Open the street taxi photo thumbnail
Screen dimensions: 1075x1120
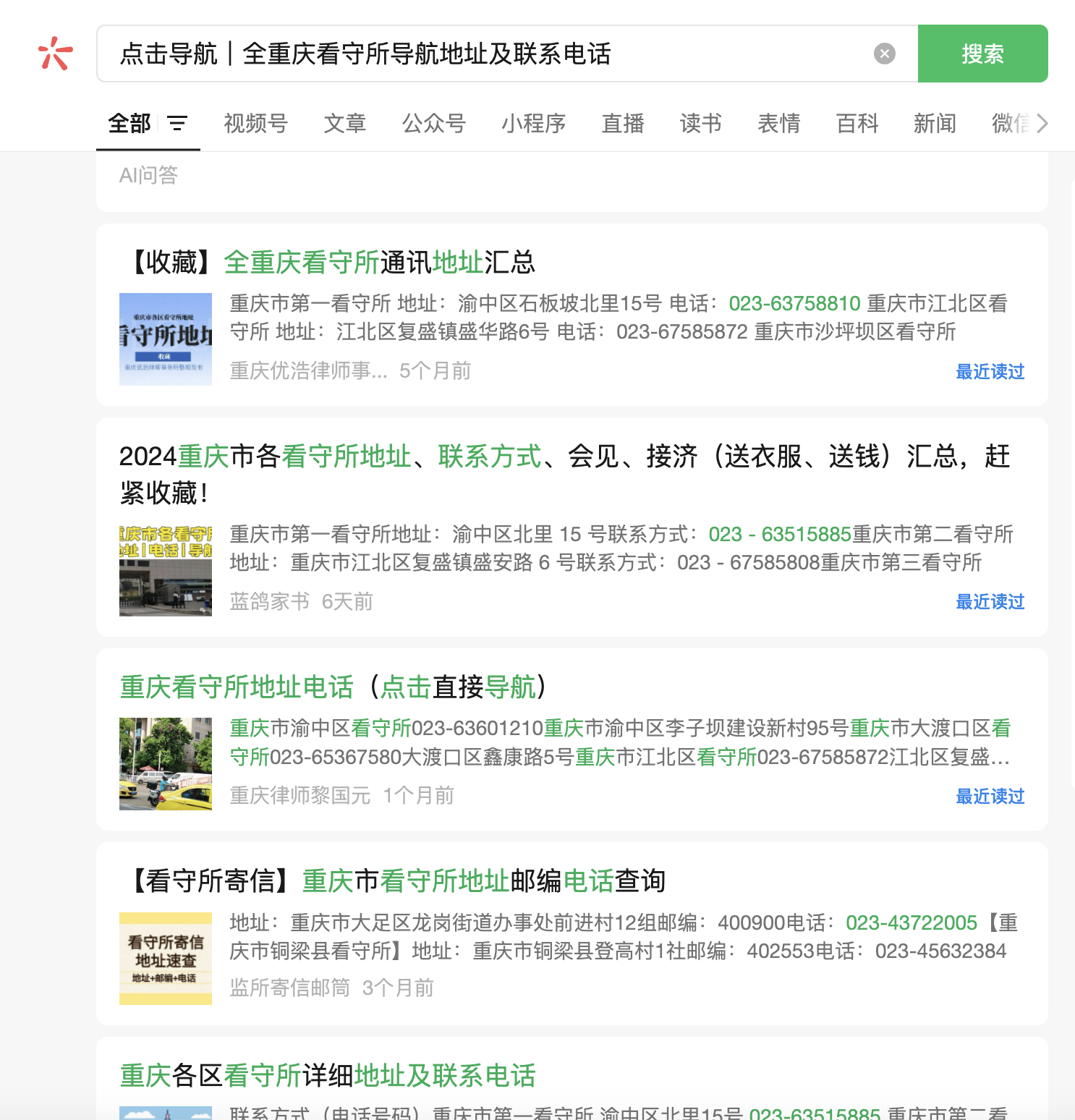(x=166, y=764)
